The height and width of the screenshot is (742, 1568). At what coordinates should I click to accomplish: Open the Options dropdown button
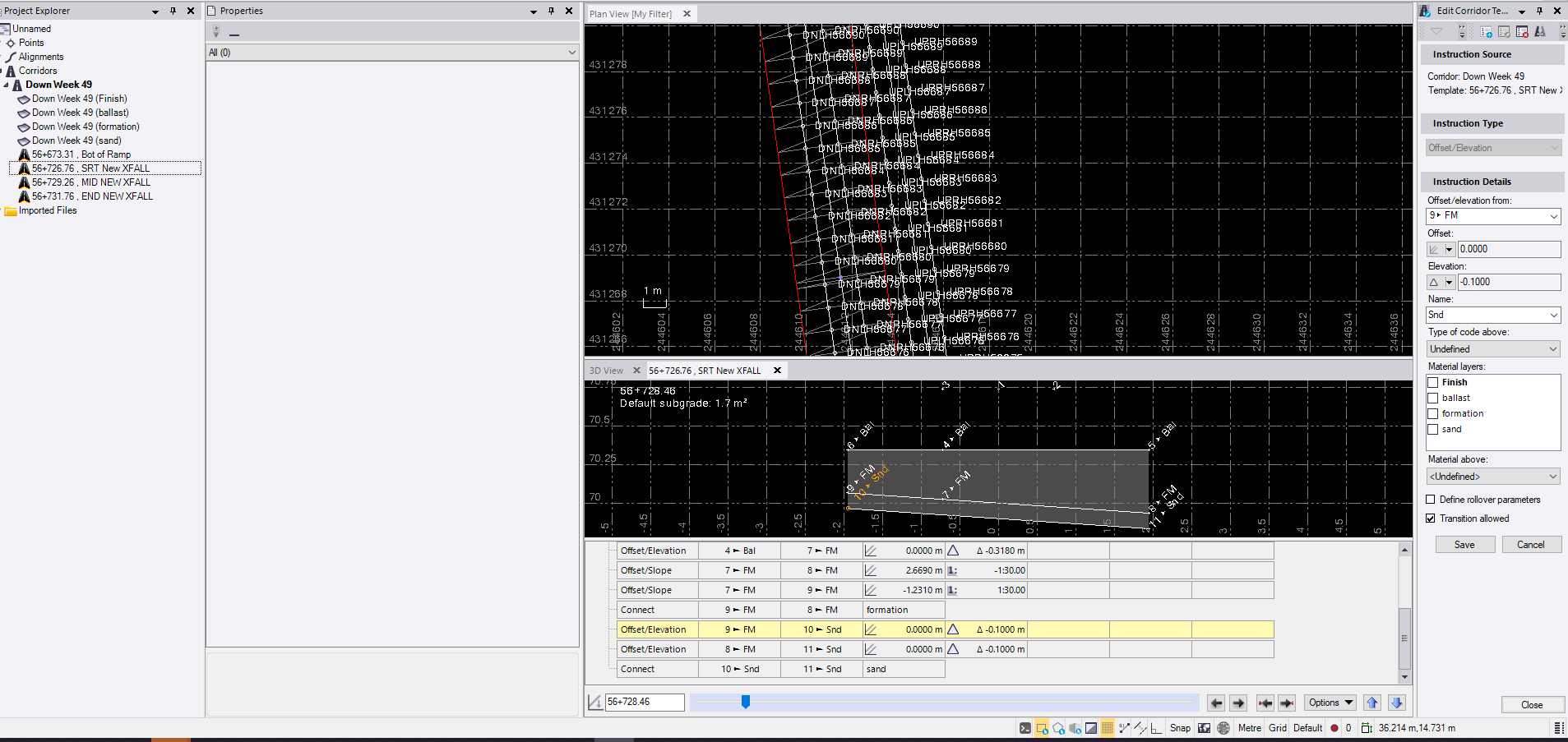tap(1330, 703)
